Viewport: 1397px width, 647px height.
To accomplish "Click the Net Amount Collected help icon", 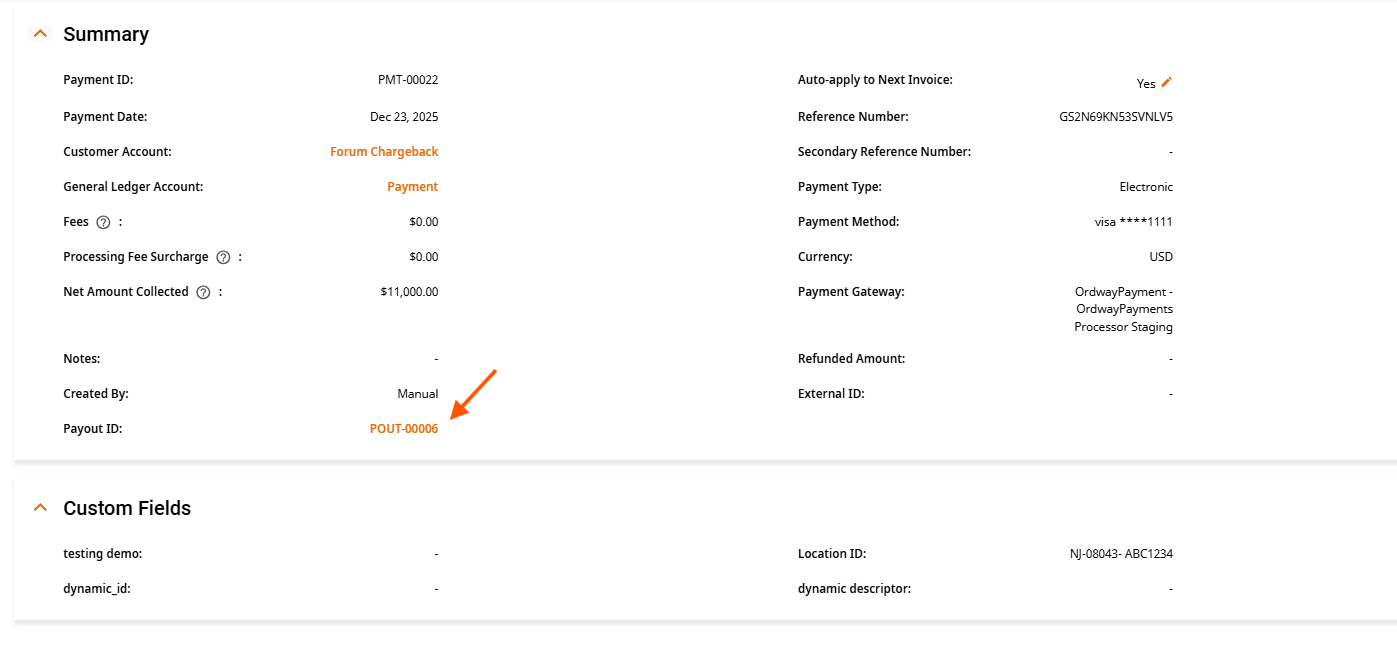I will pos(203,292).
